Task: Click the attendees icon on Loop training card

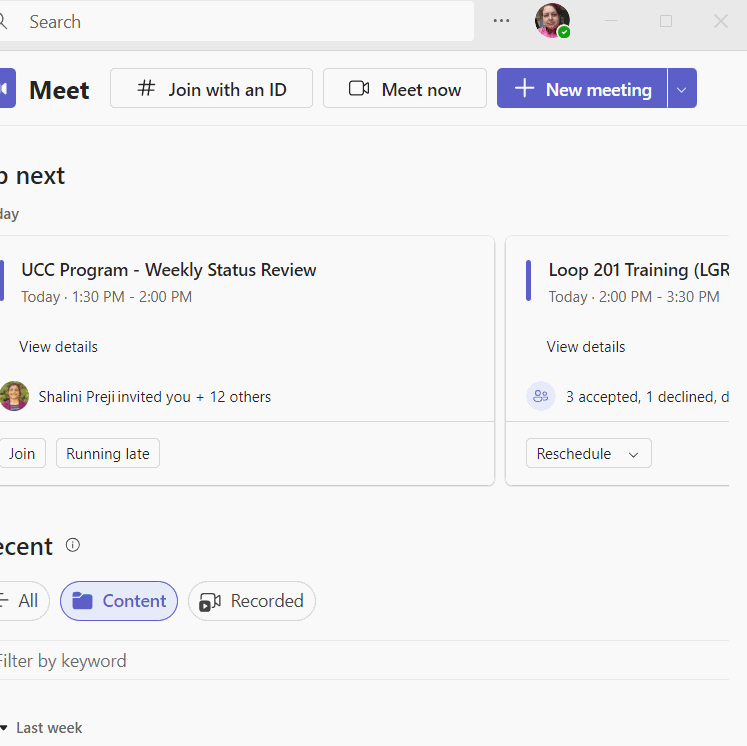Action: 541,396
